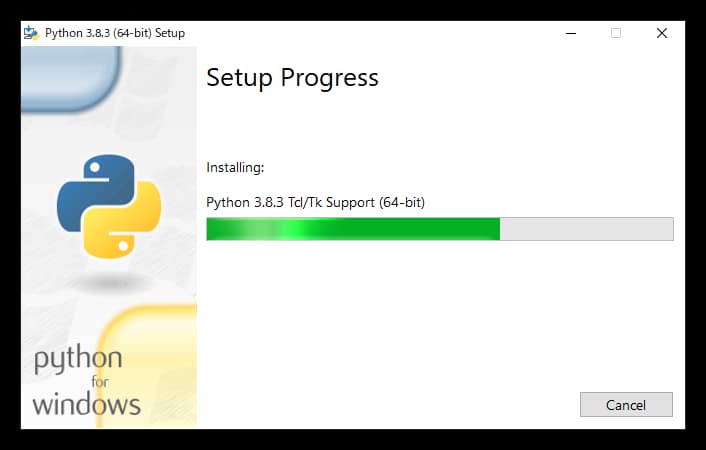Click the blue rounded shape at sidebar top
The height and width of the screenshot is (450, 706).
[71, 78]
